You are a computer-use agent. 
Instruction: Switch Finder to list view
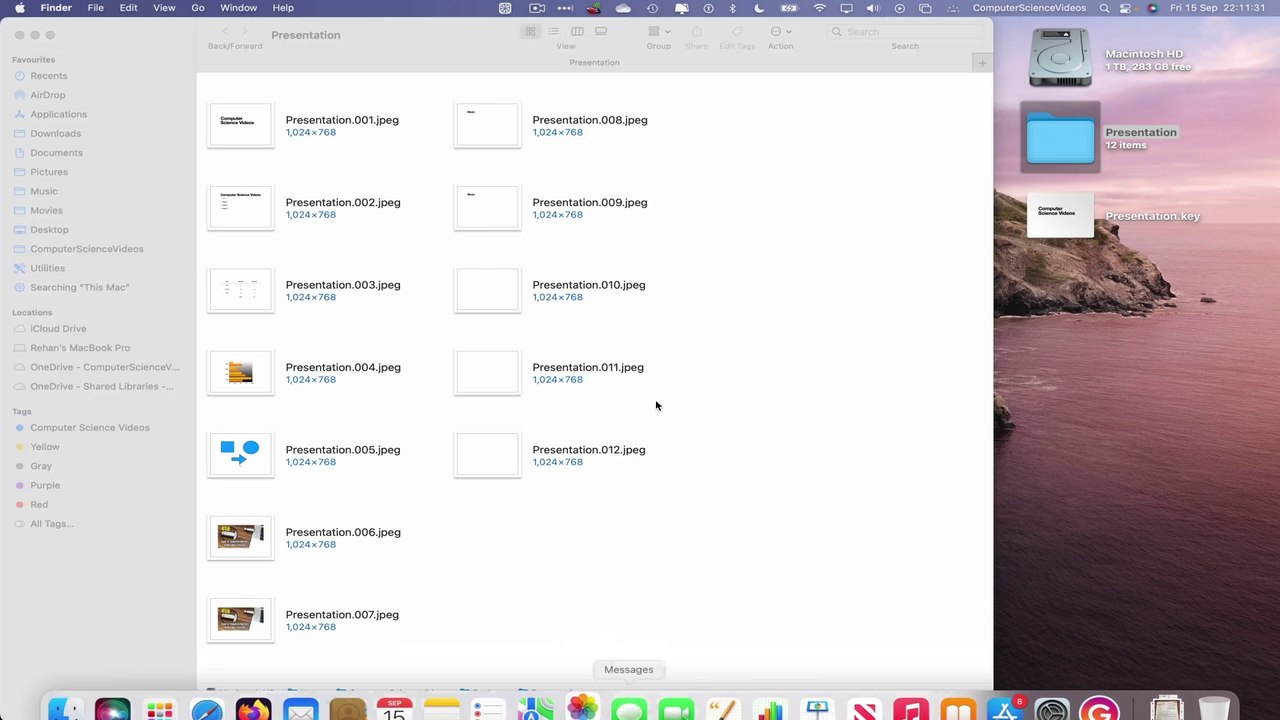pos(553,32)
